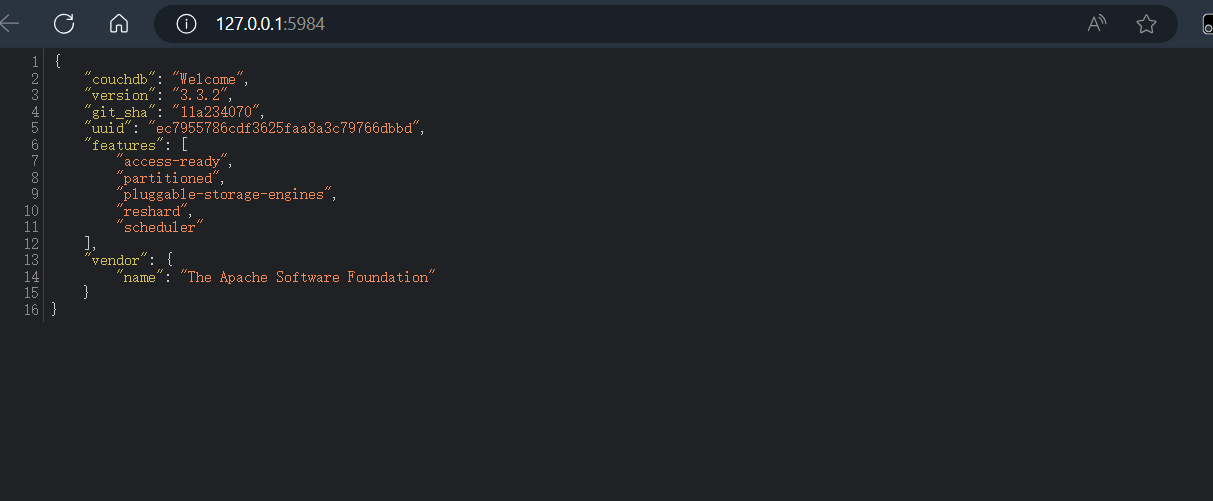This screenshot has width=1213, height=501.
Task: Click the version value "3.3.2"
Action: click(x=202, y=95)
